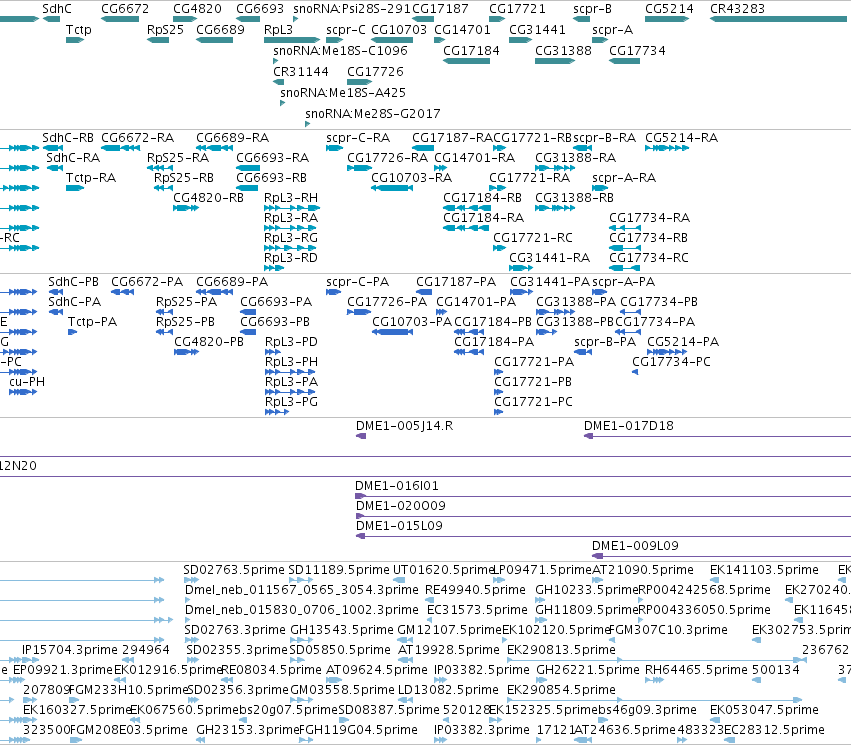Select transcript label RpL3-RD

[291, 258]
